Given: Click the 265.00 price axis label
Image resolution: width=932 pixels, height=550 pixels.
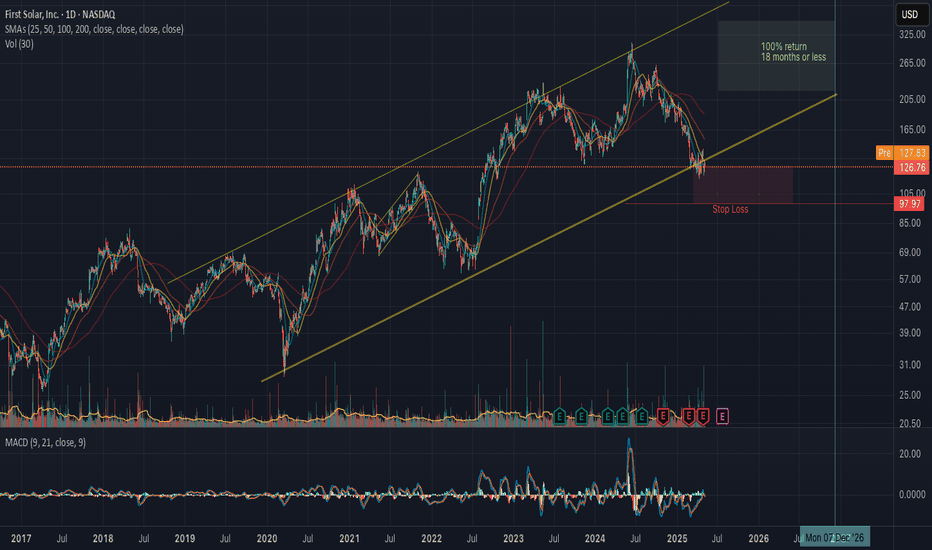Looking at the screenshot, I should click(912, 63).
